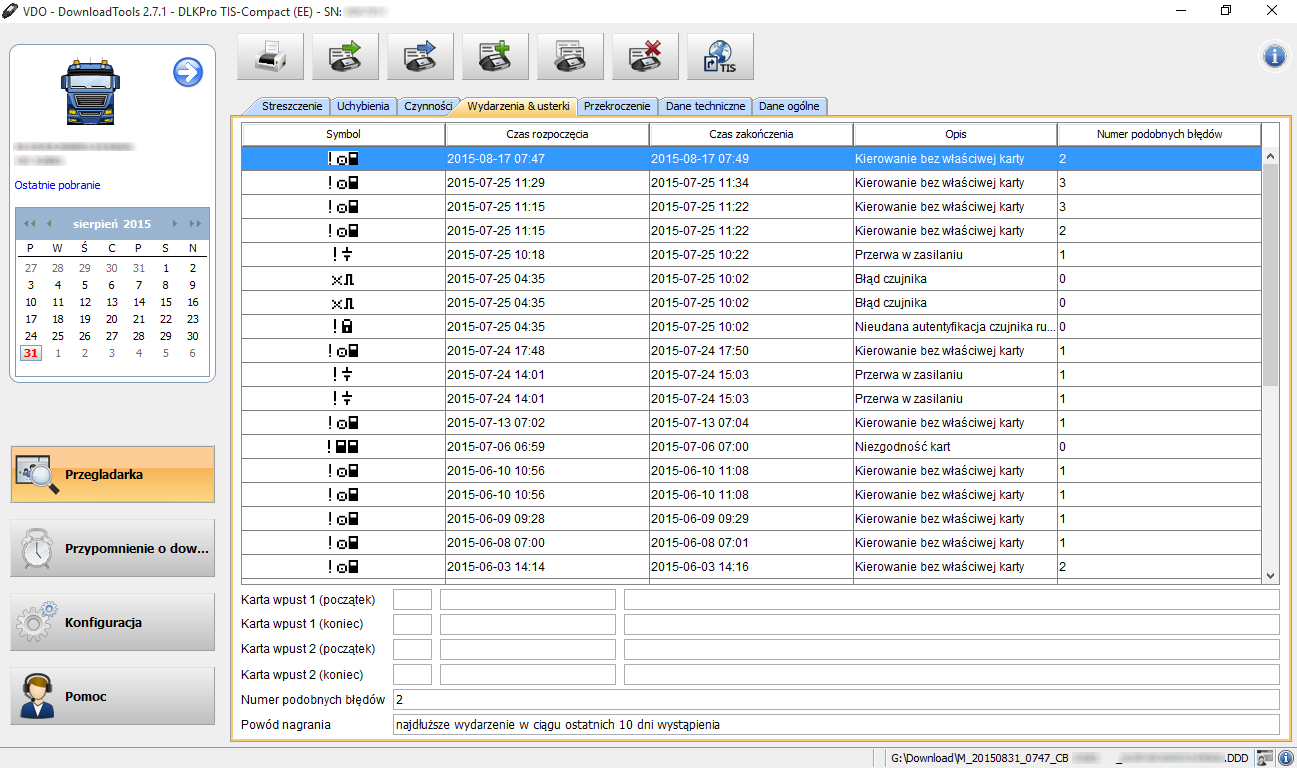Image resolution: width=1297 pixels, height=768 pixels.
Task: Go to next month in calendar
Action: (x=175, y=224)
